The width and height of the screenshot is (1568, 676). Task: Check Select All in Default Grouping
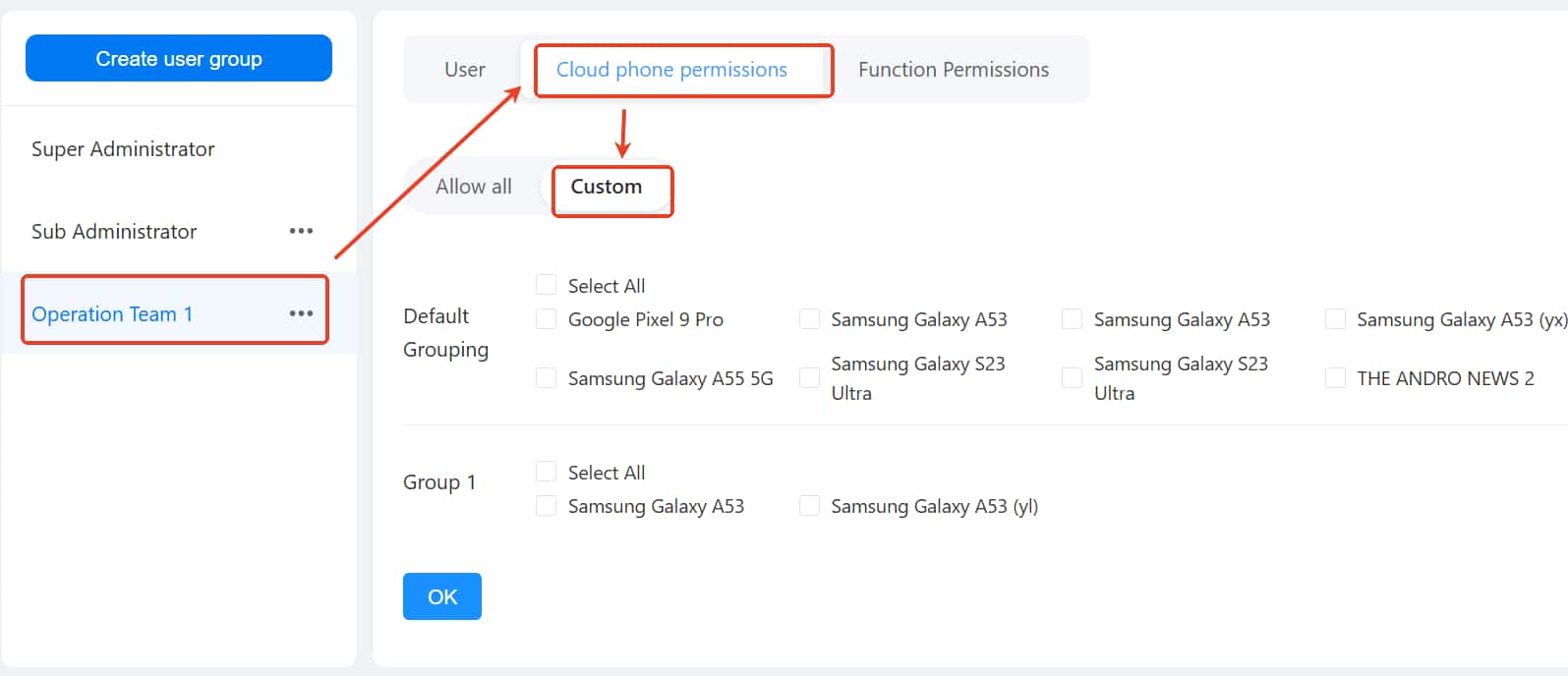pos(547,285)
